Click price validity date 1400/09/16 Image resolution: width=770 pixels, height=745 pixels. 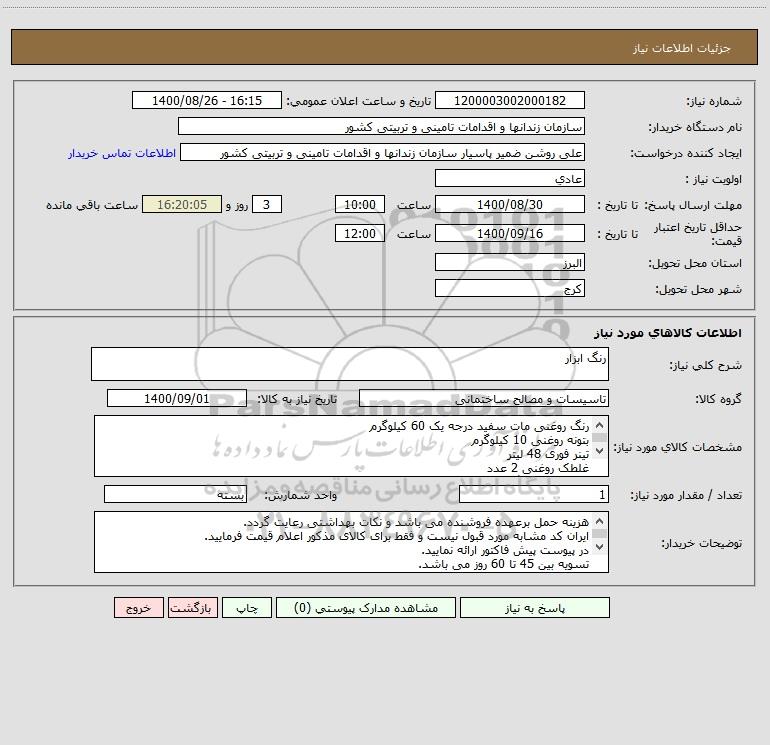510,233
